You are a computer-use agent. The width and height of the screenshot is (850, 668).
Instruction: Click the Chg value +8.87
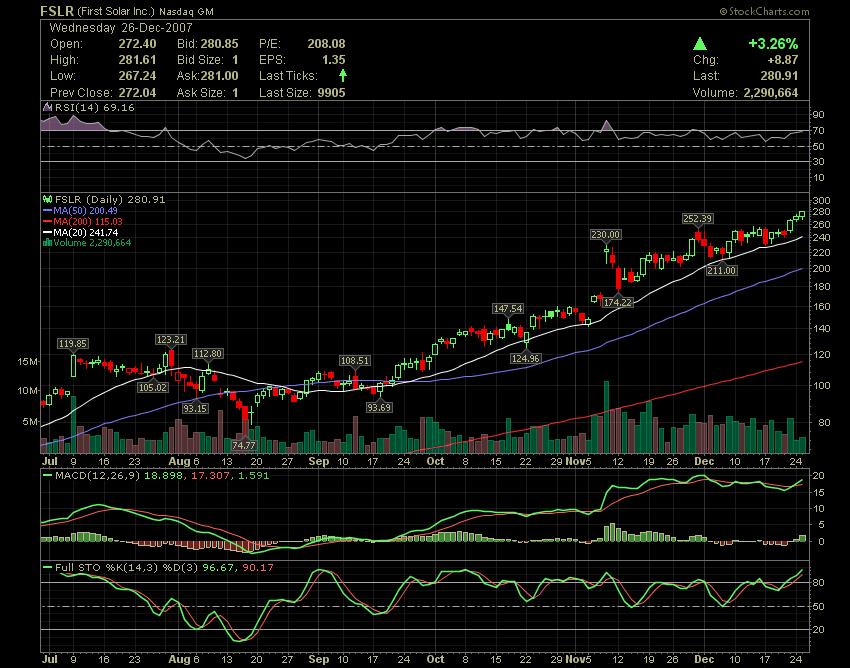(x=782, y=60)
